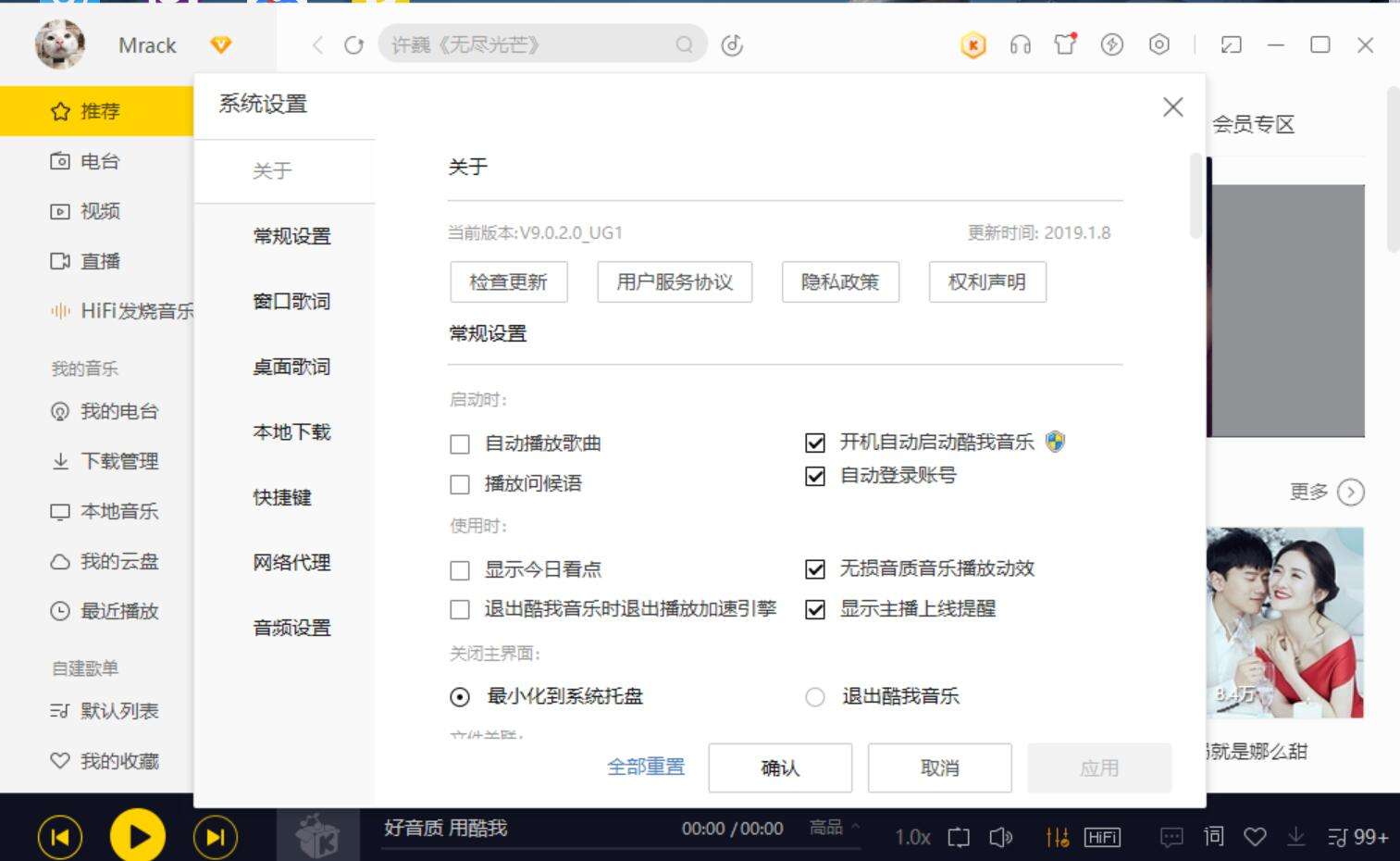
Task: Click the Mrack user avatar
Action: [60, 44]
